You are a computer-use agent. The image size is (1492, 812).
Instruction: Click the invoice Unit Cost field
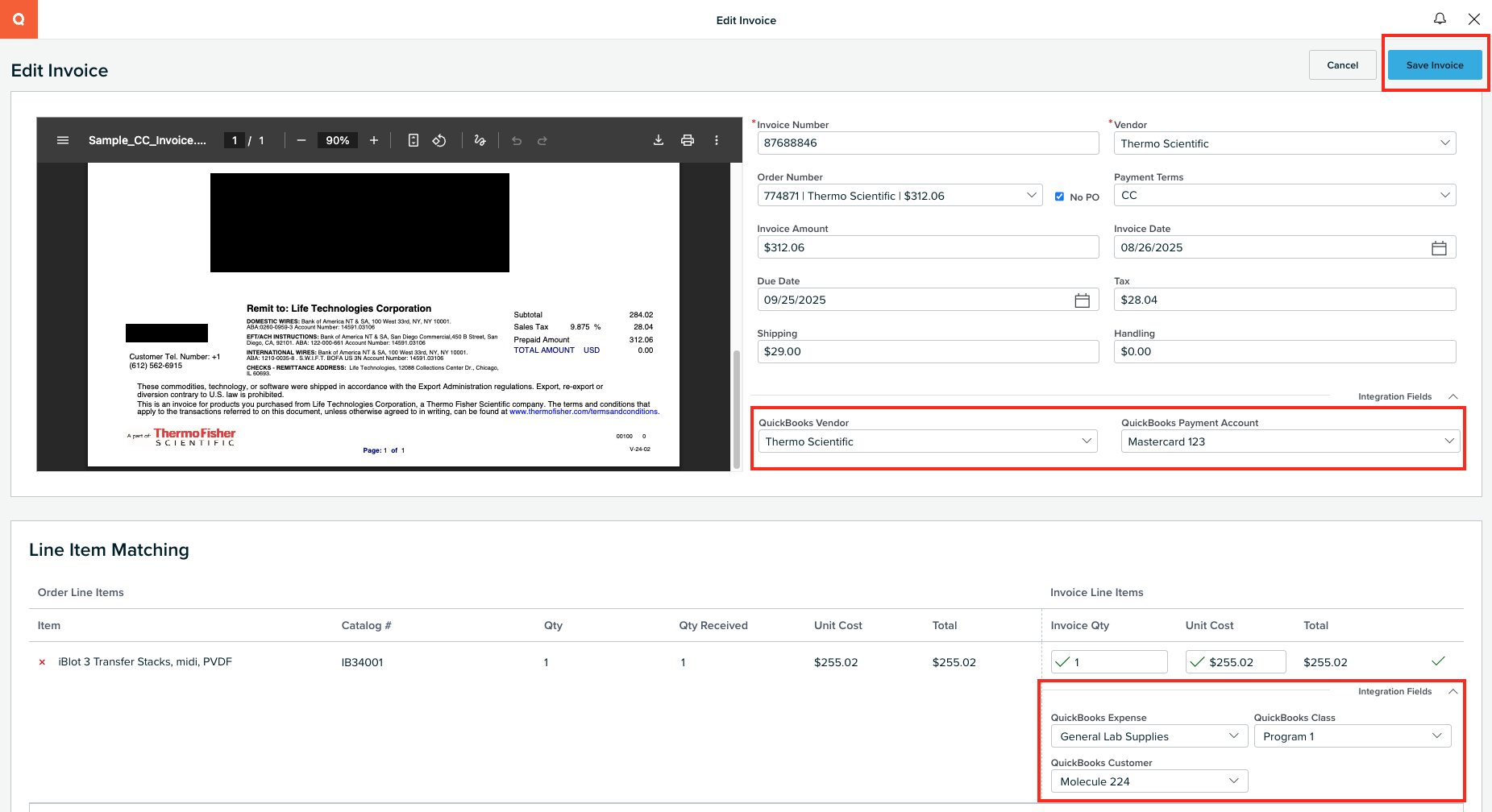click(1236, 662)
